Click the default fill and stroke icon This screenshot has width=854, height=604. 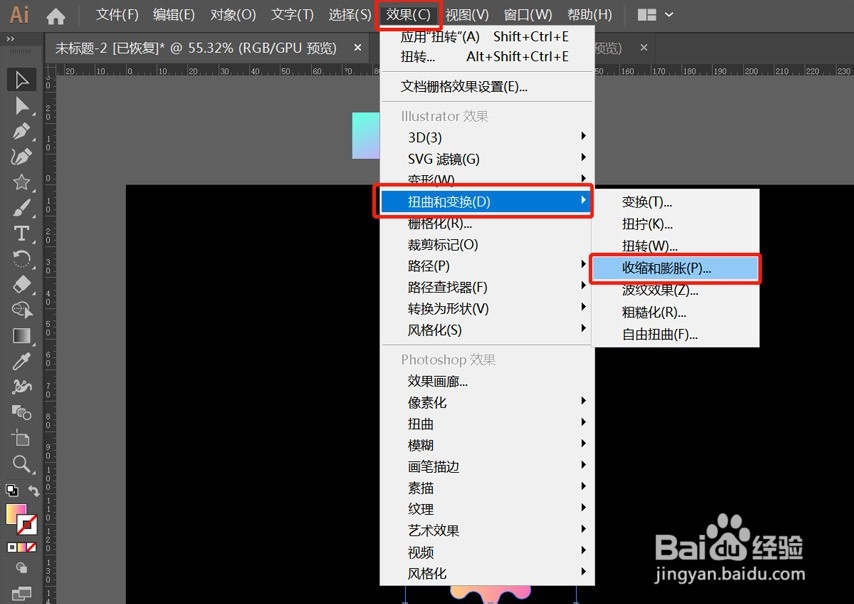[x=11, y=490]
